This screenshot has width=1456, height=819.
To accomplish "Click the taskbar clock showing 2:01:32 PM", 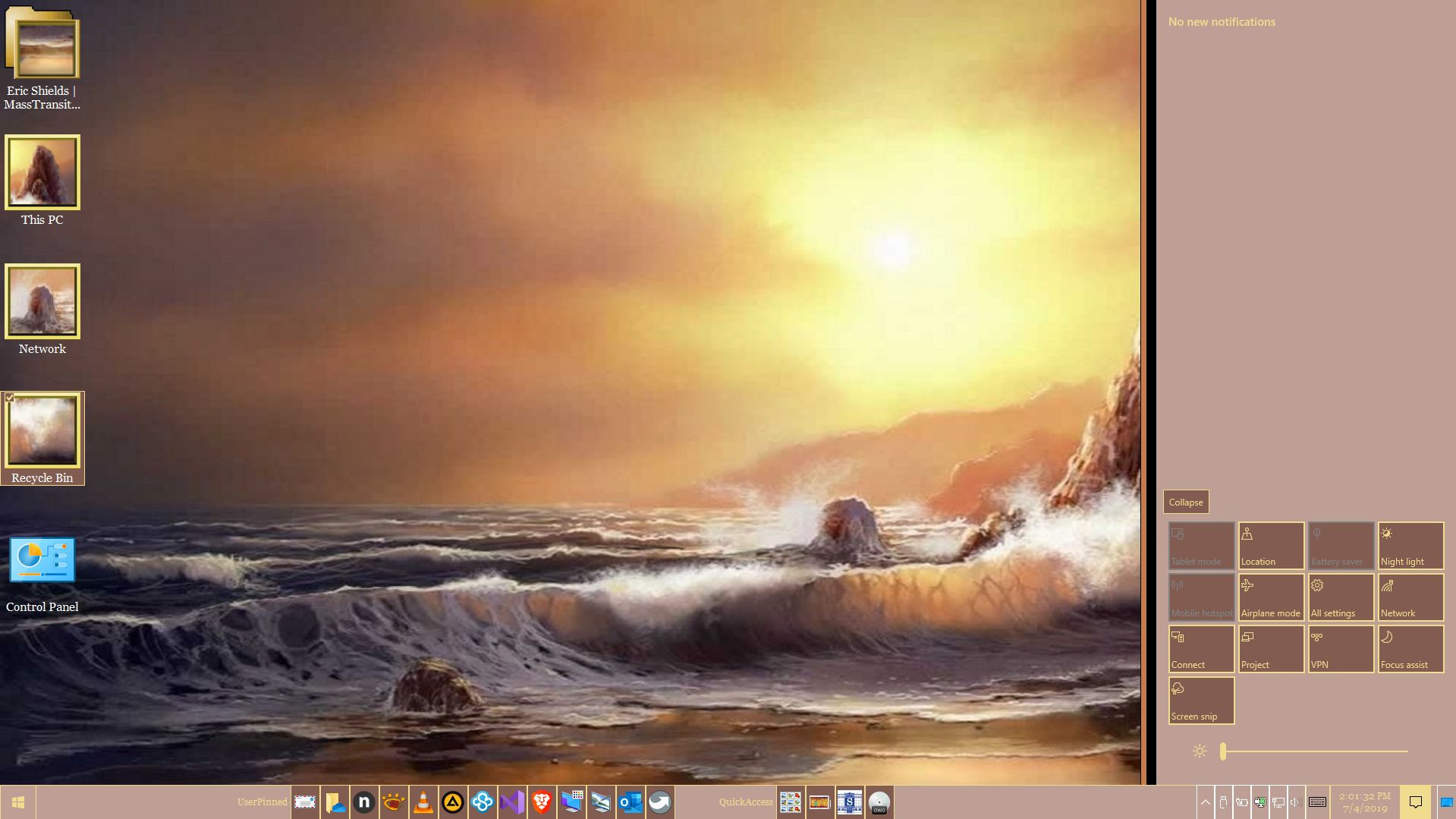I will [1364, 802].
